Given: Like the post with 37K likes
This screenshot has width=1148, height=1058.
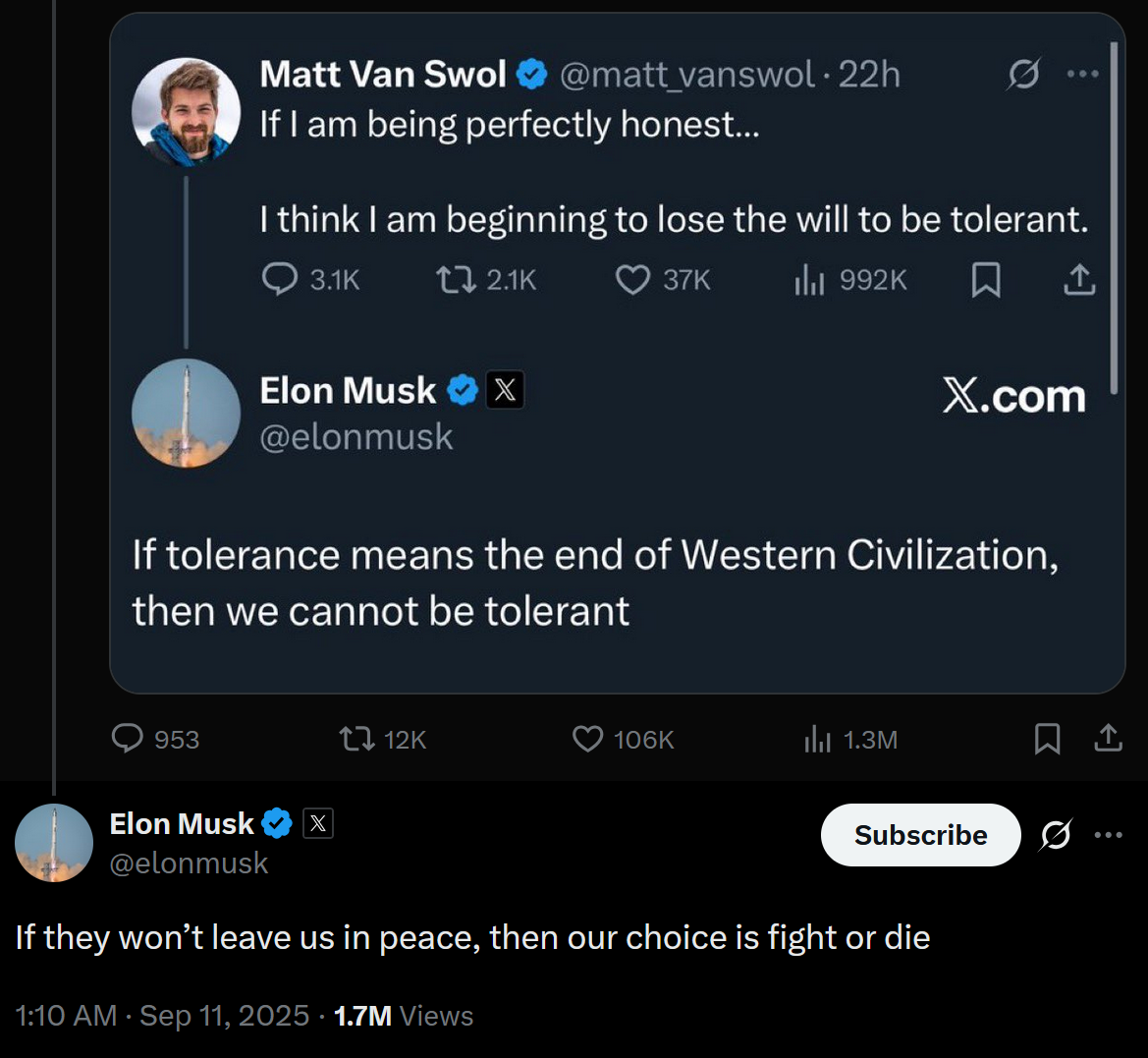Looking at the screenshot, I should pos(632,280).
